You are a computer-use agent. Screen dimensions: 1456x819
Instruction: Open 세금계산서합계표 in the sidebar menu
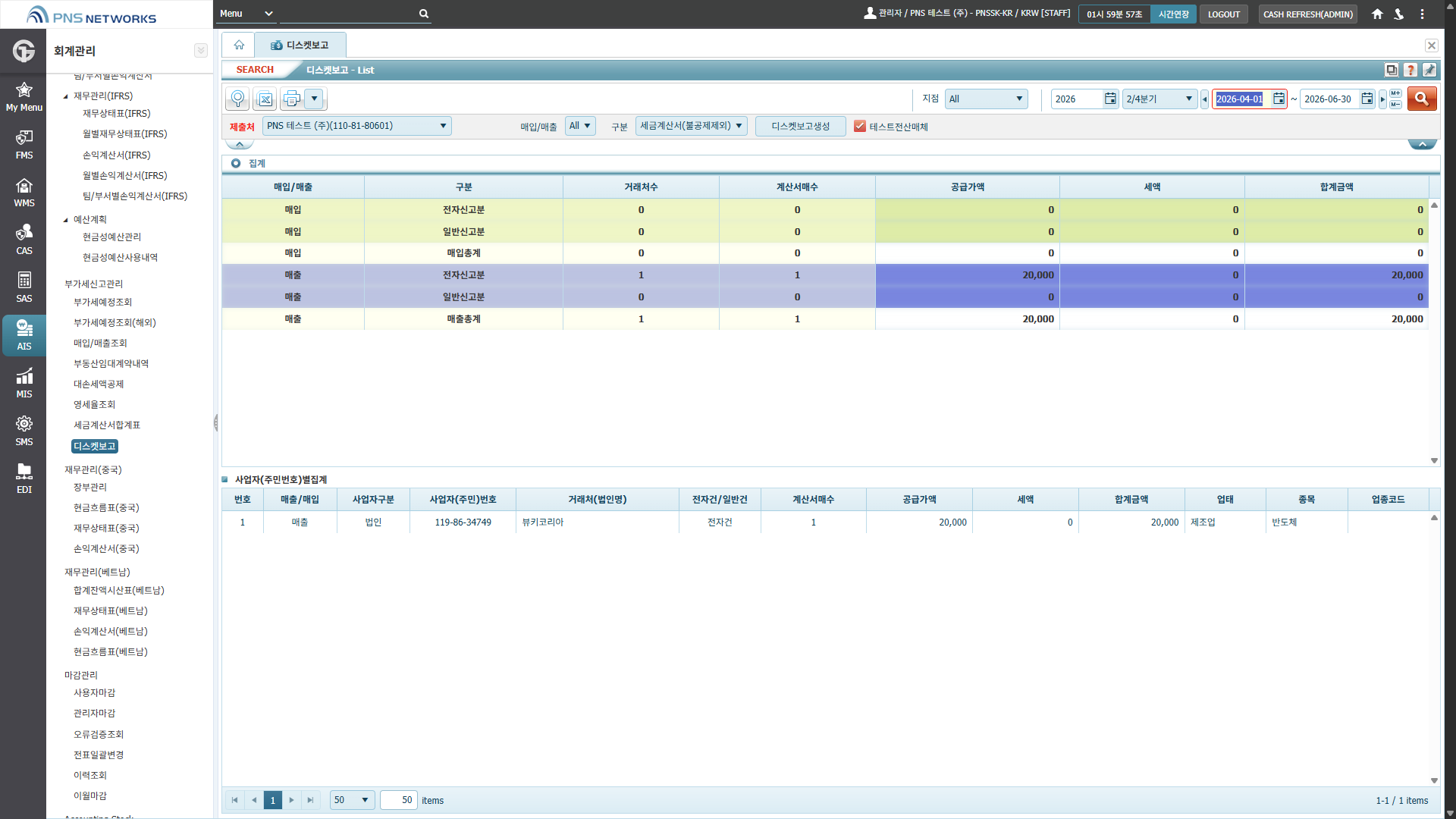[107, 425]
